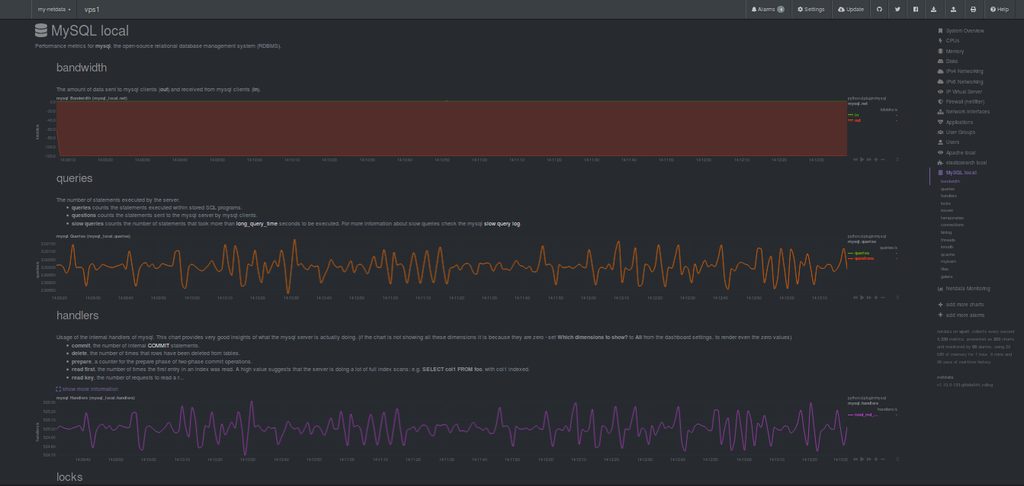Image resolution: width=1024 pixels, height=486 pixels.
Task: Select Disks in the sidebar
Action: coord(952,61)
